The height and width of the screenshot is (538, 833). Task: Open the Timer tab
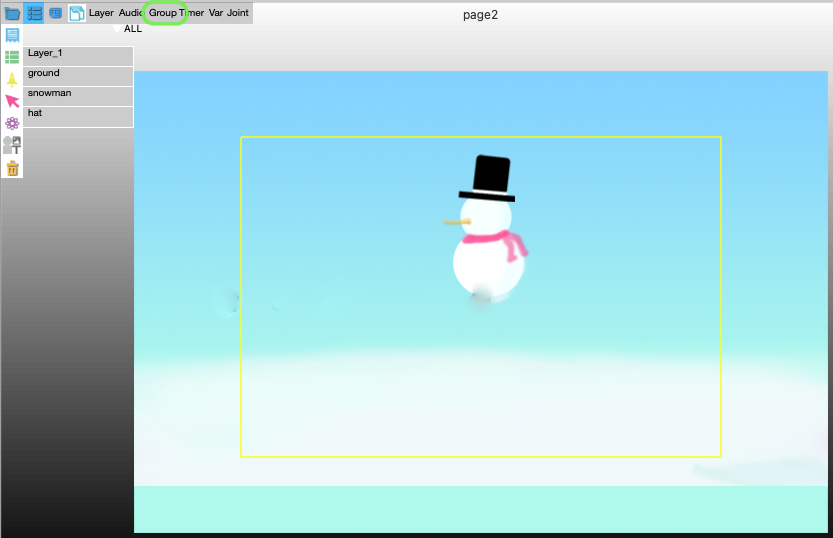coord(191,13)
